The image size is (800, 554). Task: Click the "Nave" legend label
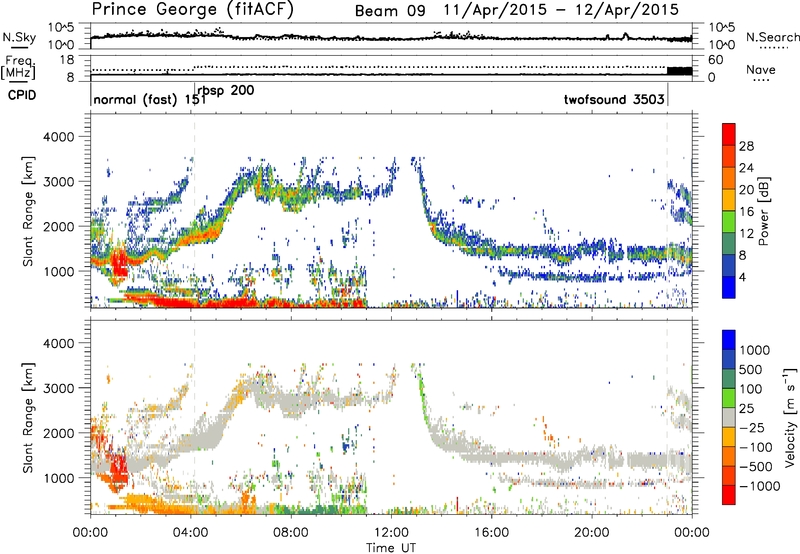coord(761,70)
